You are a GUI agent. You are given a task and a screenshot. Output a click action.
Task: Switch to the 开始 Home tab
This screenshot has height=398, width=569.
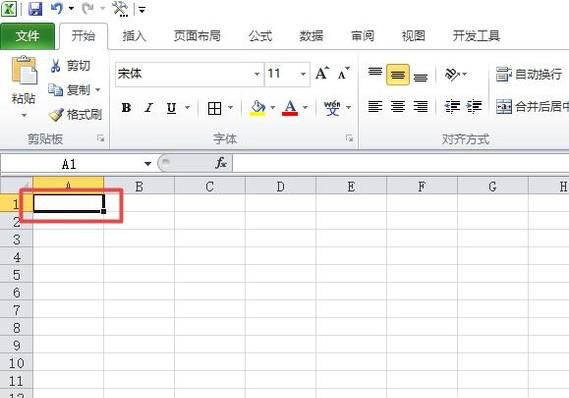pyautogui.click(x=83, y=36)
